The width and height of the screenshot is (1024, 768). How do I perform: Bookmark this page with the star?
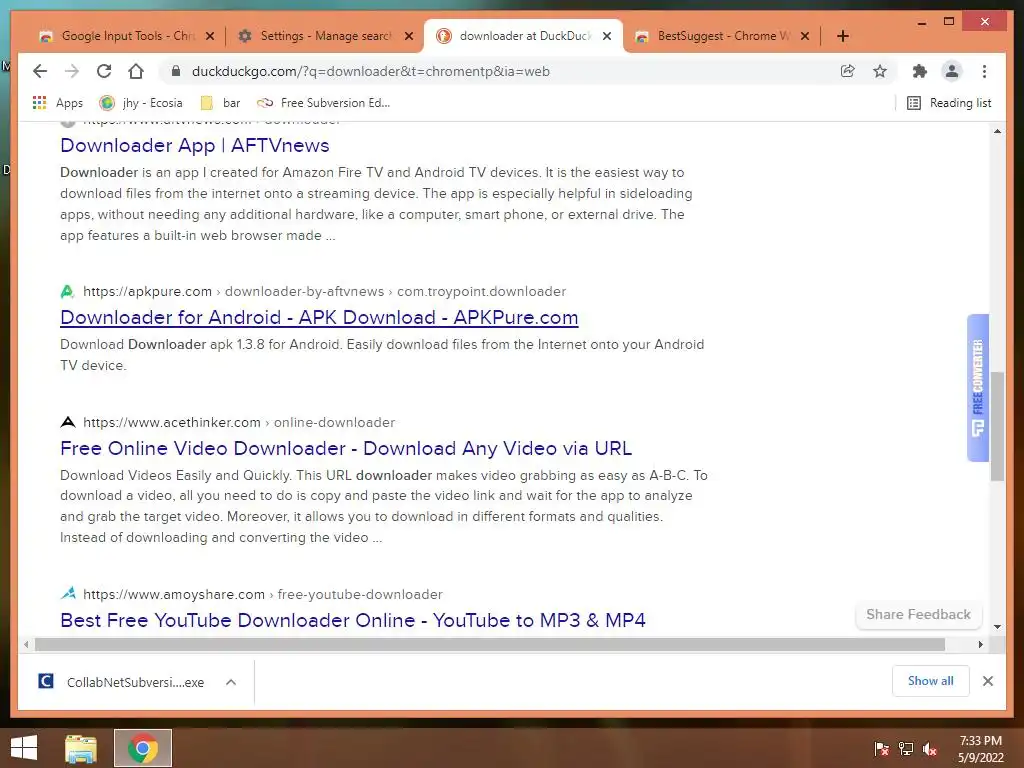(x=880, y=71)
